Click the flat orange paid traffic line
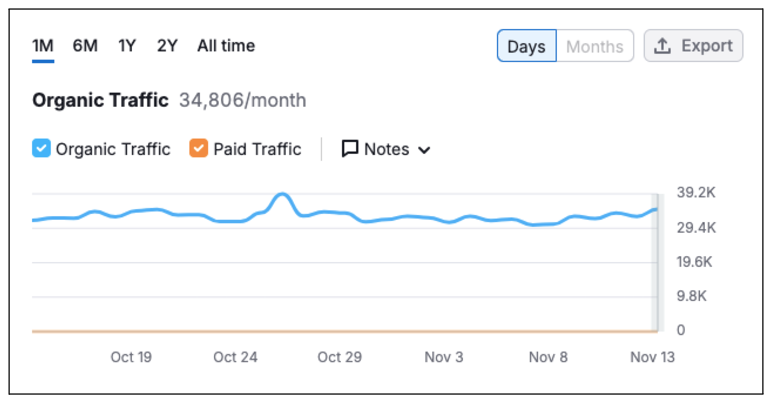The image size is (769, 401). 340,330
